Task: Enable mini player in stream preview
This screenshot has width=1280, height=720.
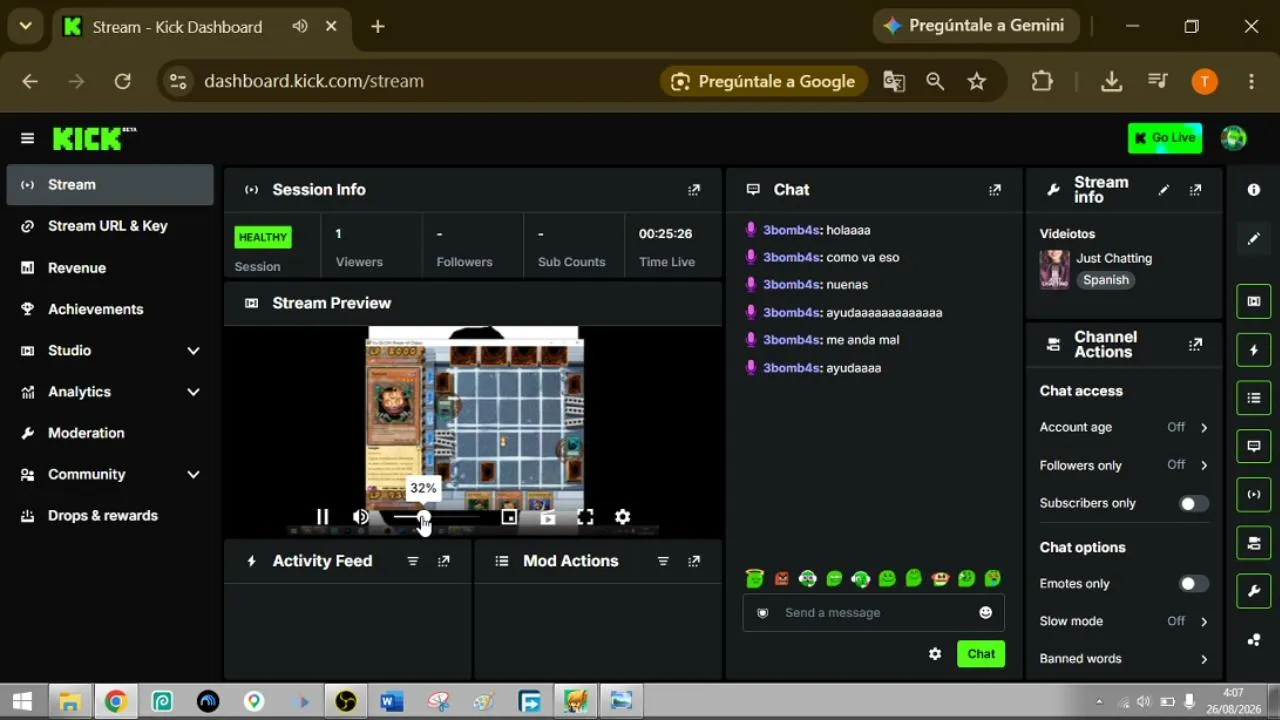Action: [509, 517]
